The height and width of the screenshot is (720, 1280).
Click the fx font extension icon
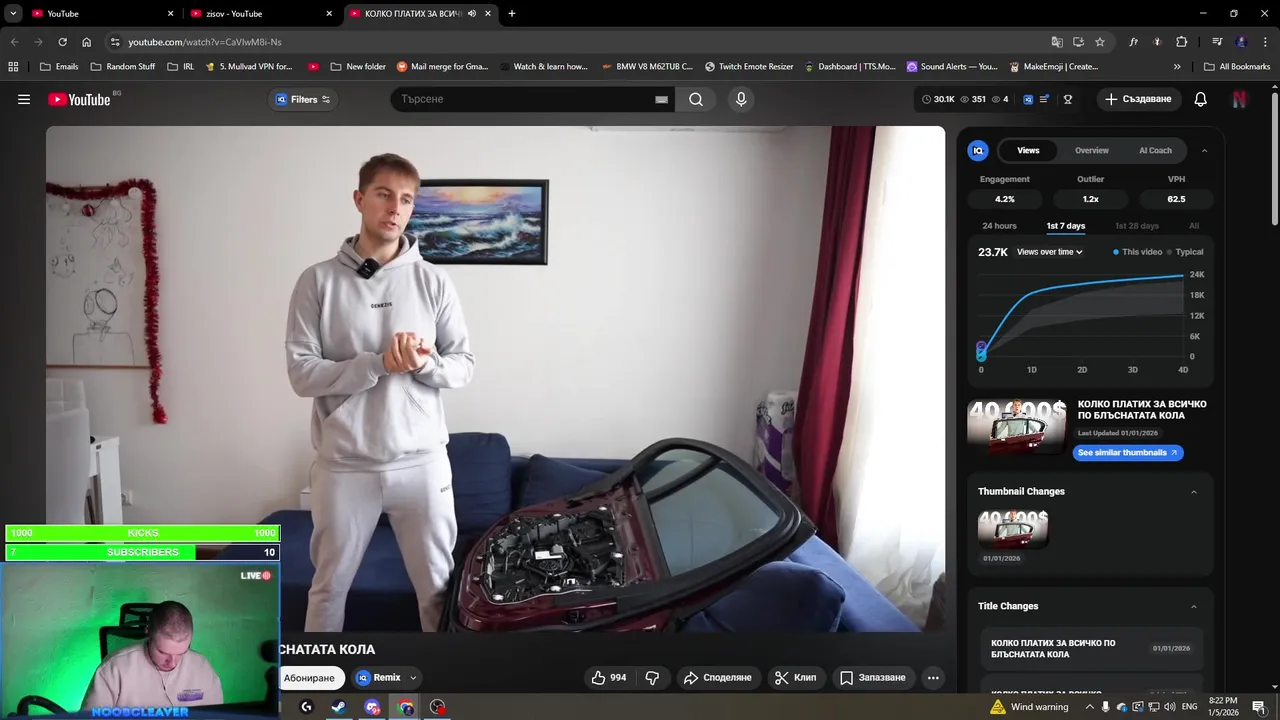click(x=1133, y=42)
